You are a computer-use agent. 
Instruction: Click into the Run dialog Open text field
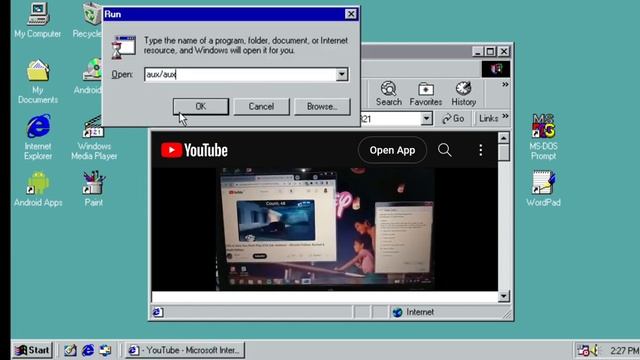[x=240, y=74]
